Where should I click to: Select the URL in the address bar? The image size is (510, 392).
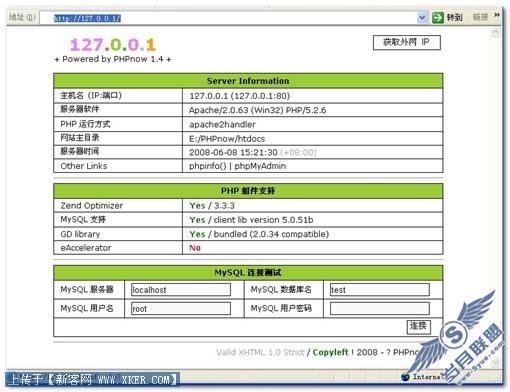(87, 18)
